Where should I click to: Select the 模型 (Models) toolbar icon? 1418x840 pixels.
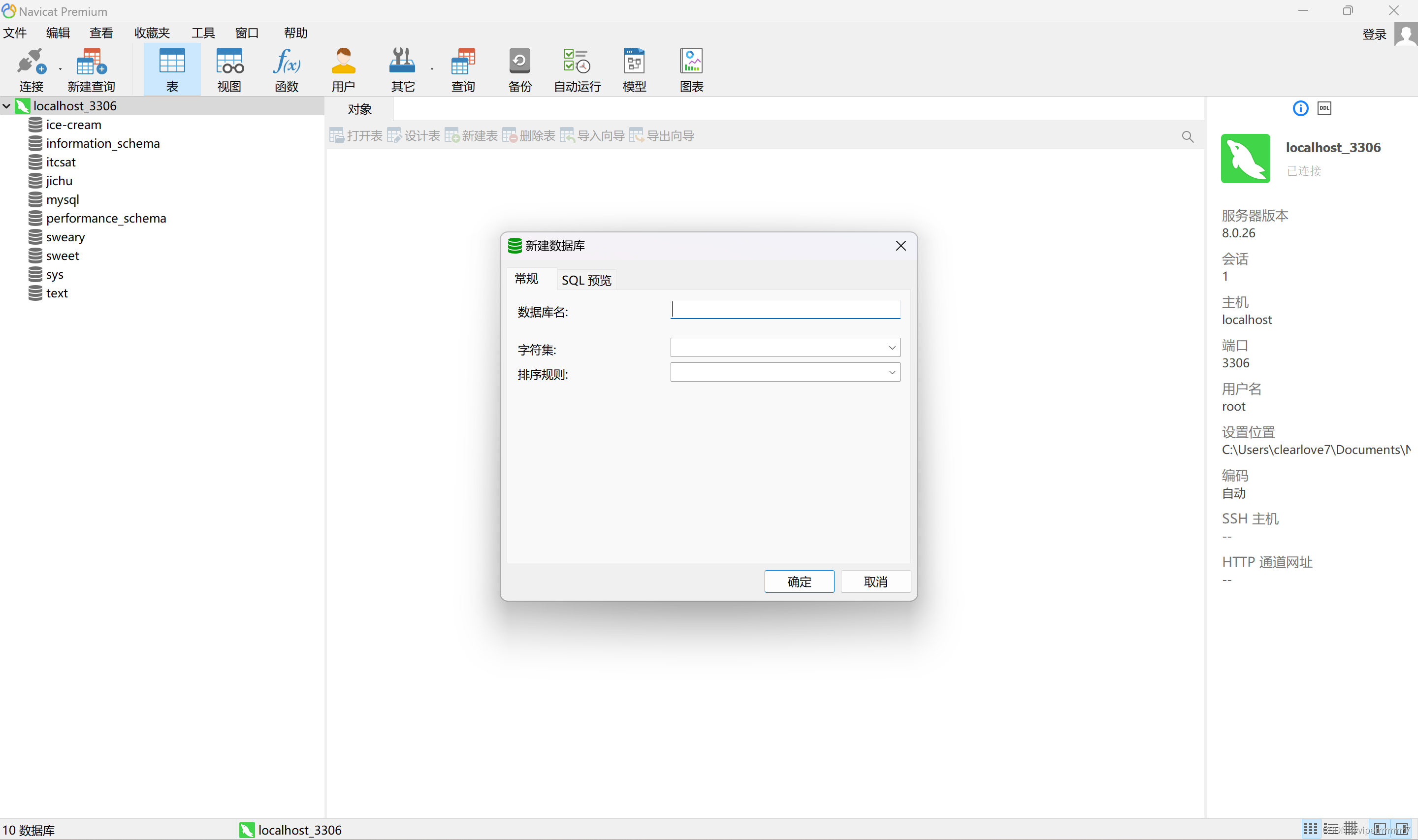634,68
